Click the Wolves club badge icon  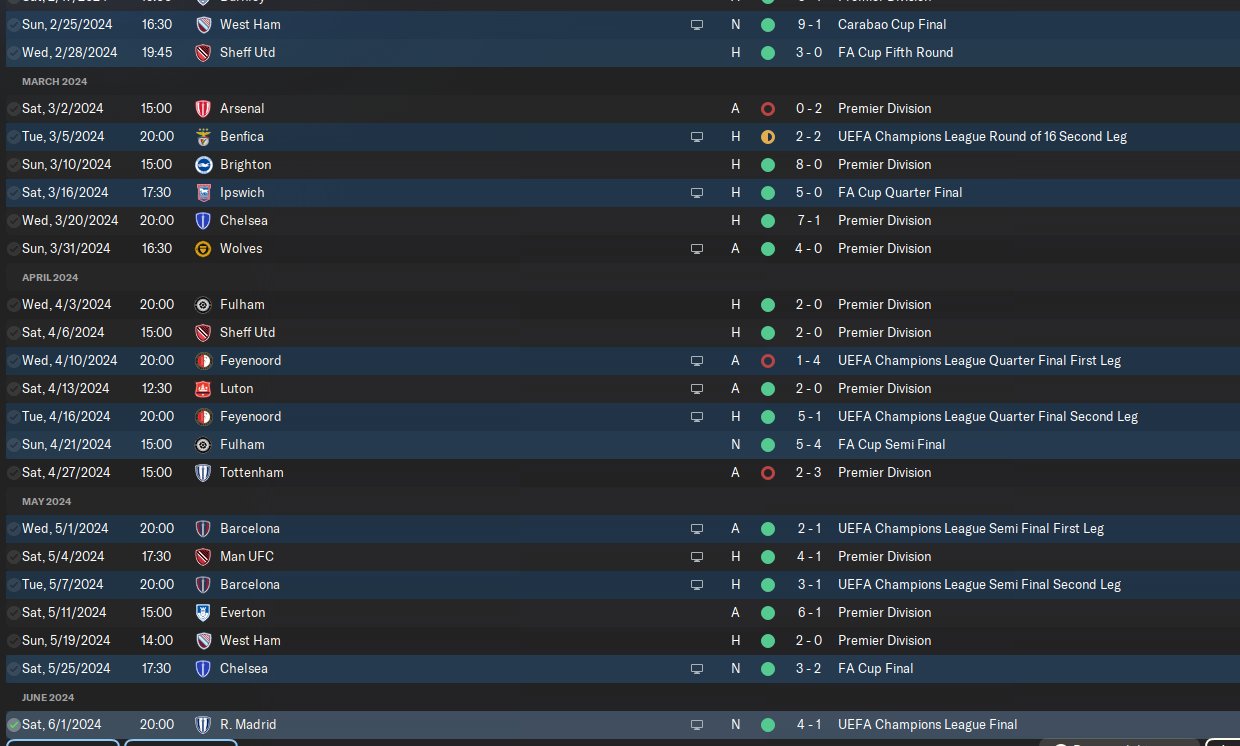tap(203, 248)
